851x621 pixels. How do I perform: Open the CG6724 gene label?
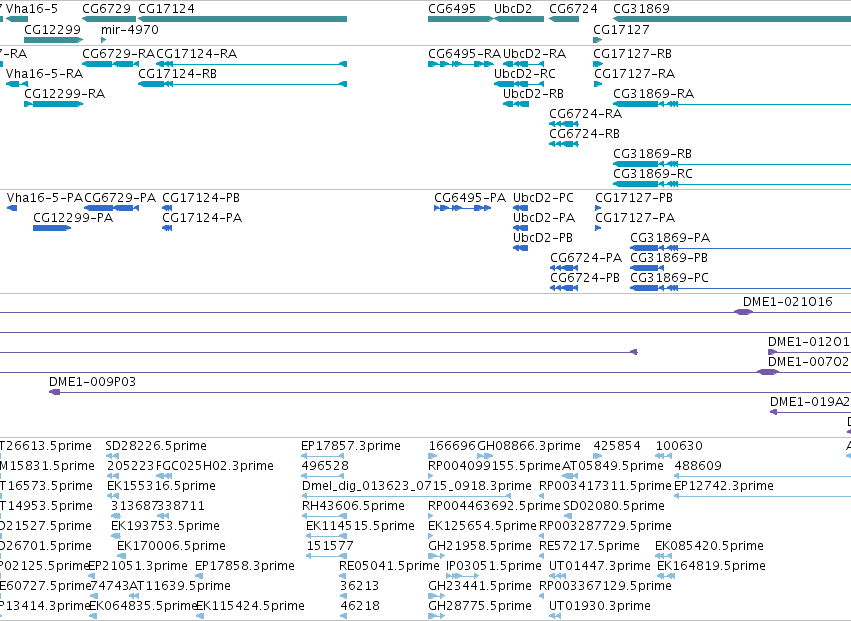coord(573,9)
